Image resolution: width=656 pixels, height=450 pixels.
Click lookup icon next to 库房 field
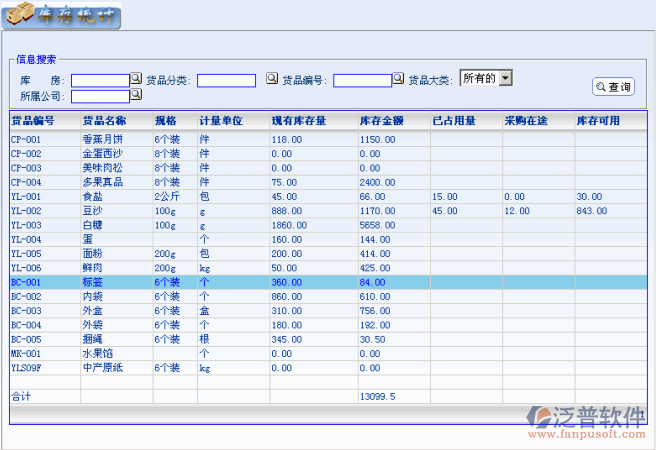tap(137, 78)
